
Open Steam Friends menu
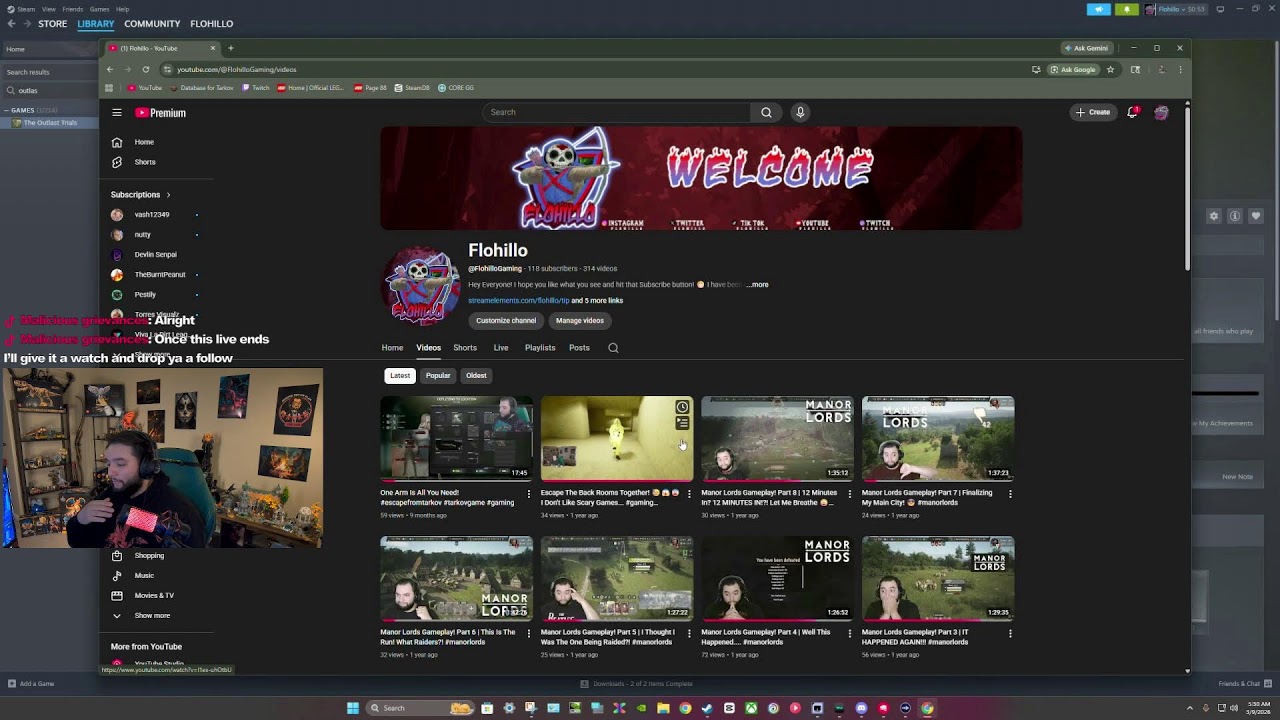point(72,9)
